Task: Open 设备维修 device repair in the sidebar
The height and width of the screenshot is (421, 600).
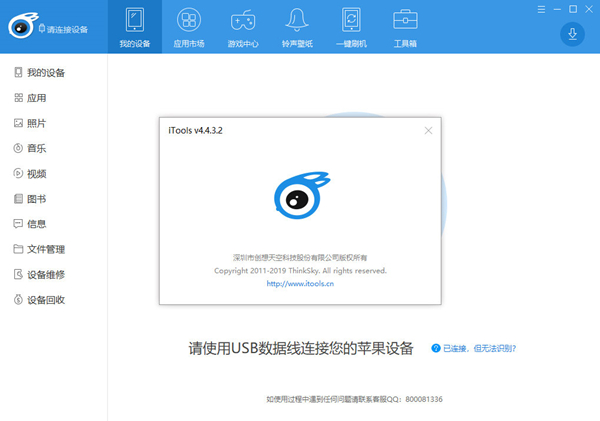Action: click(x=39, y=274)
